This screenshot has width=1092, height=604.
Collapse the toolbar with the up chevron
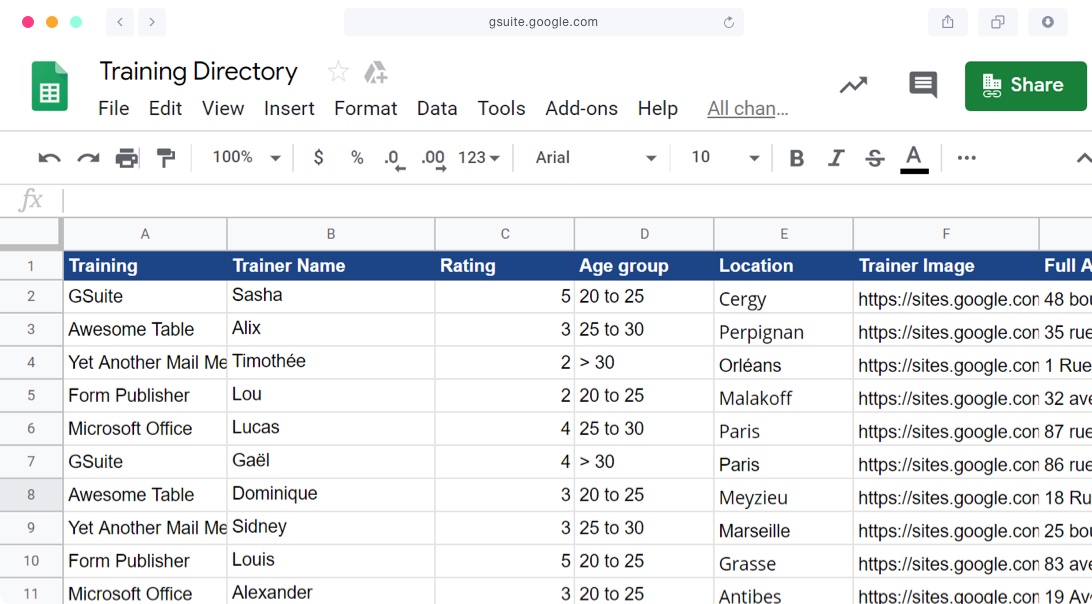click(1084, 158)
